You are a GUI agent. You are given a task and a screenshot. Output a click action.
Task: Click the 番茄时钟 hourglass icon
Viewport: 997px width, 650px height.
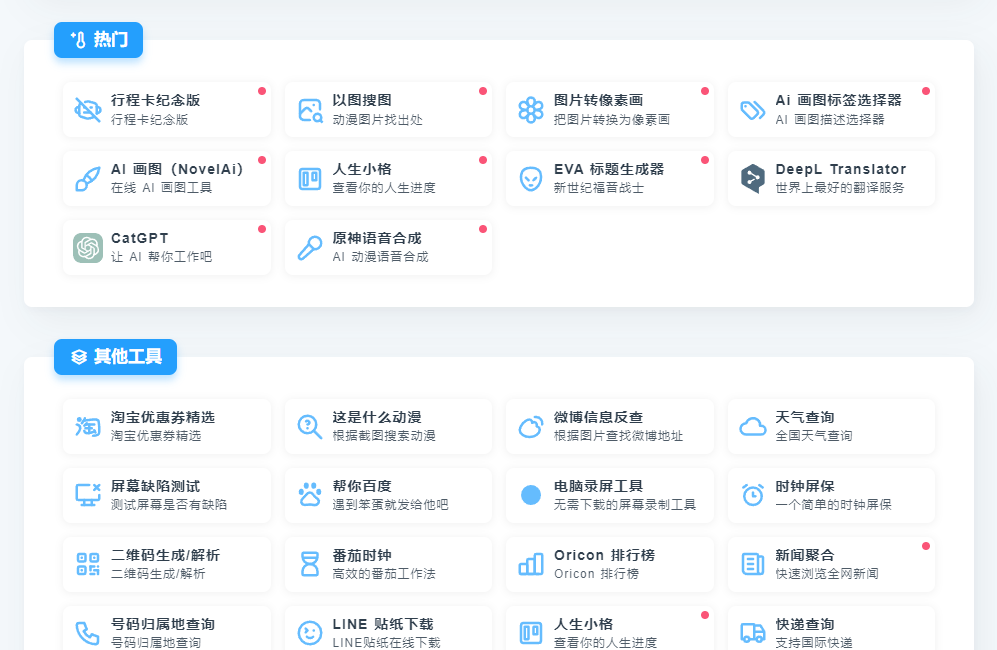(310, 563)
